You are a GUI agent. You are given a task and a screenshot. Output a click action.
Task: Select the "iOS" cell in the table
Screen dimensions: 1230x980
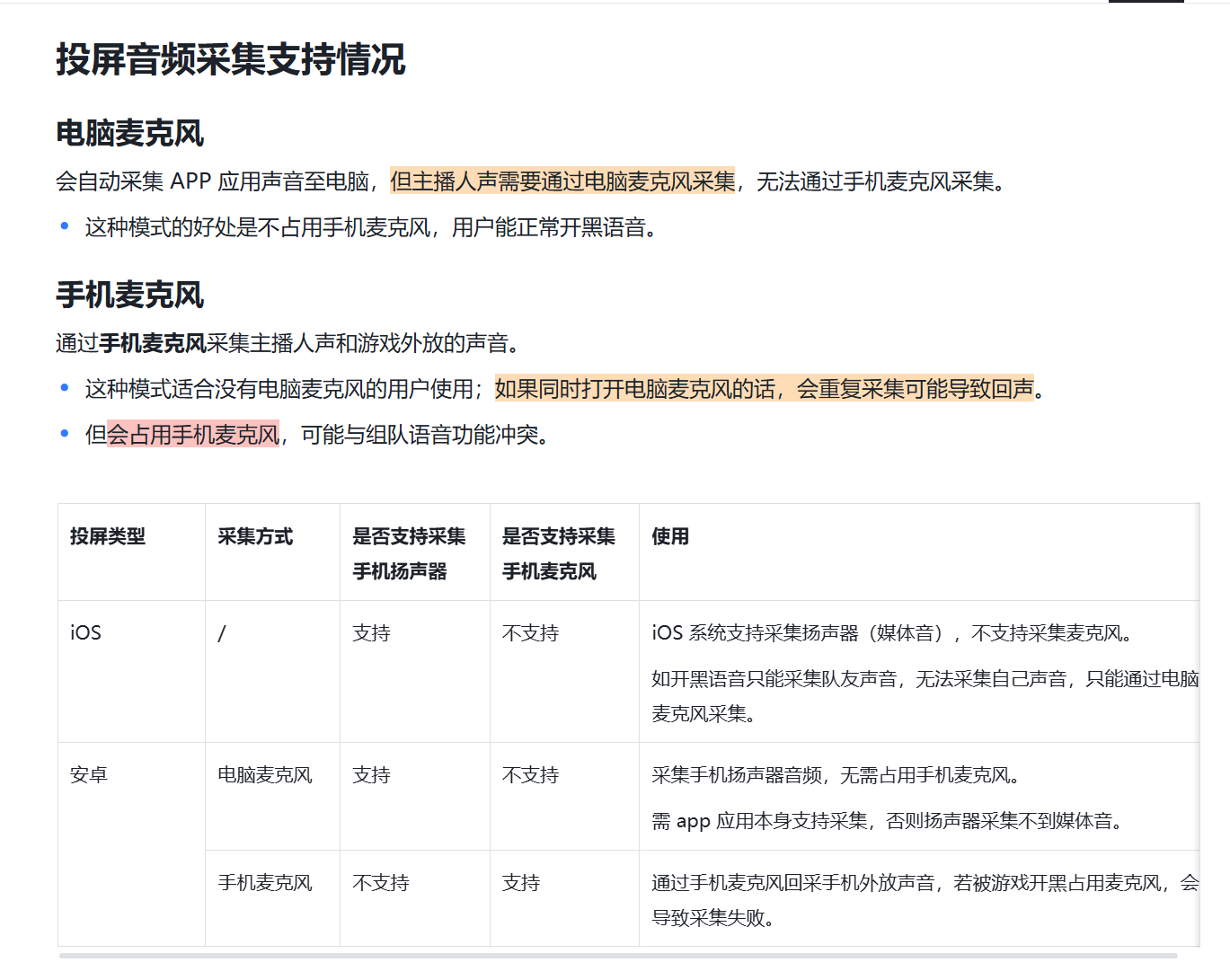coord(86,632)
